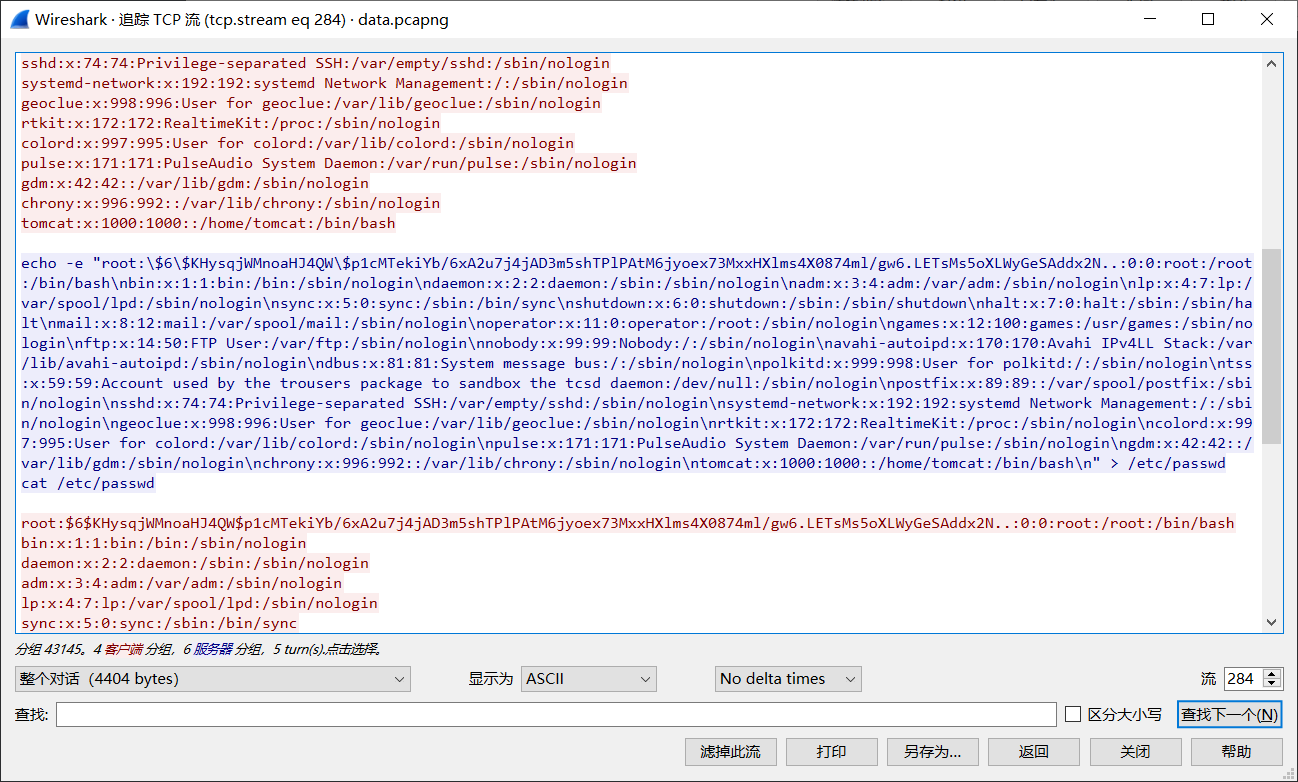Click the gdm:x:42:42 line
The image size is (1298, 782).
[x=195, y=183]
